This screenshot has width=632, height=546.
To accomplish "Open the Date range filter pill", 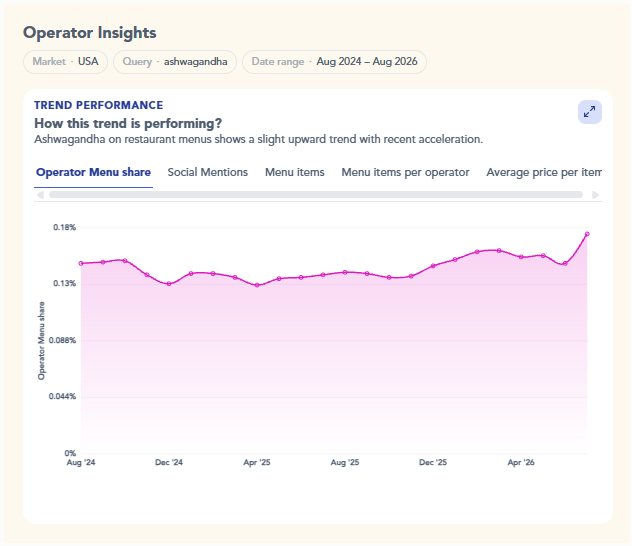I will 334,62.
